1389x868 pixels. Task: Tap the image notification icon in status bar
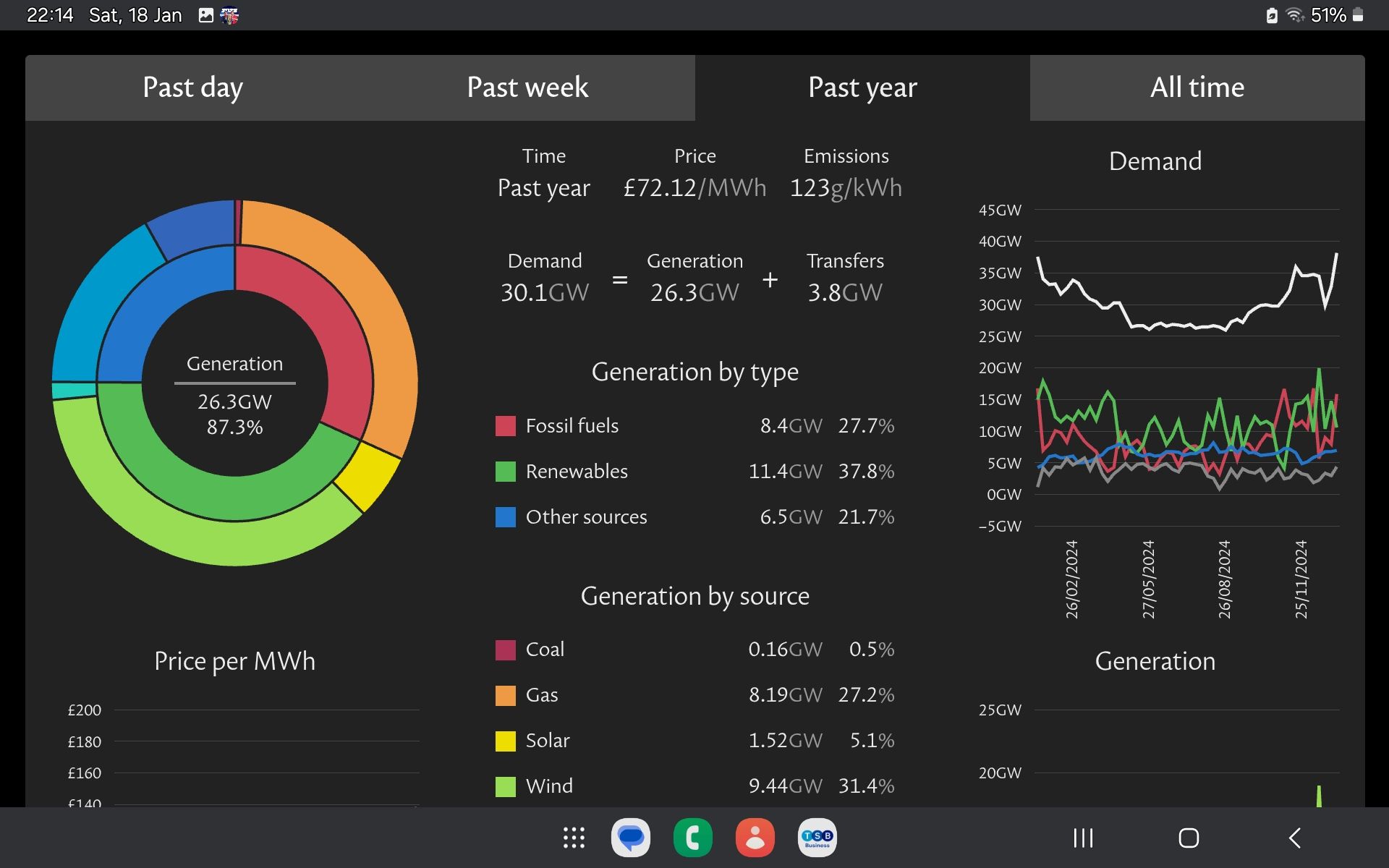[206, 15]
